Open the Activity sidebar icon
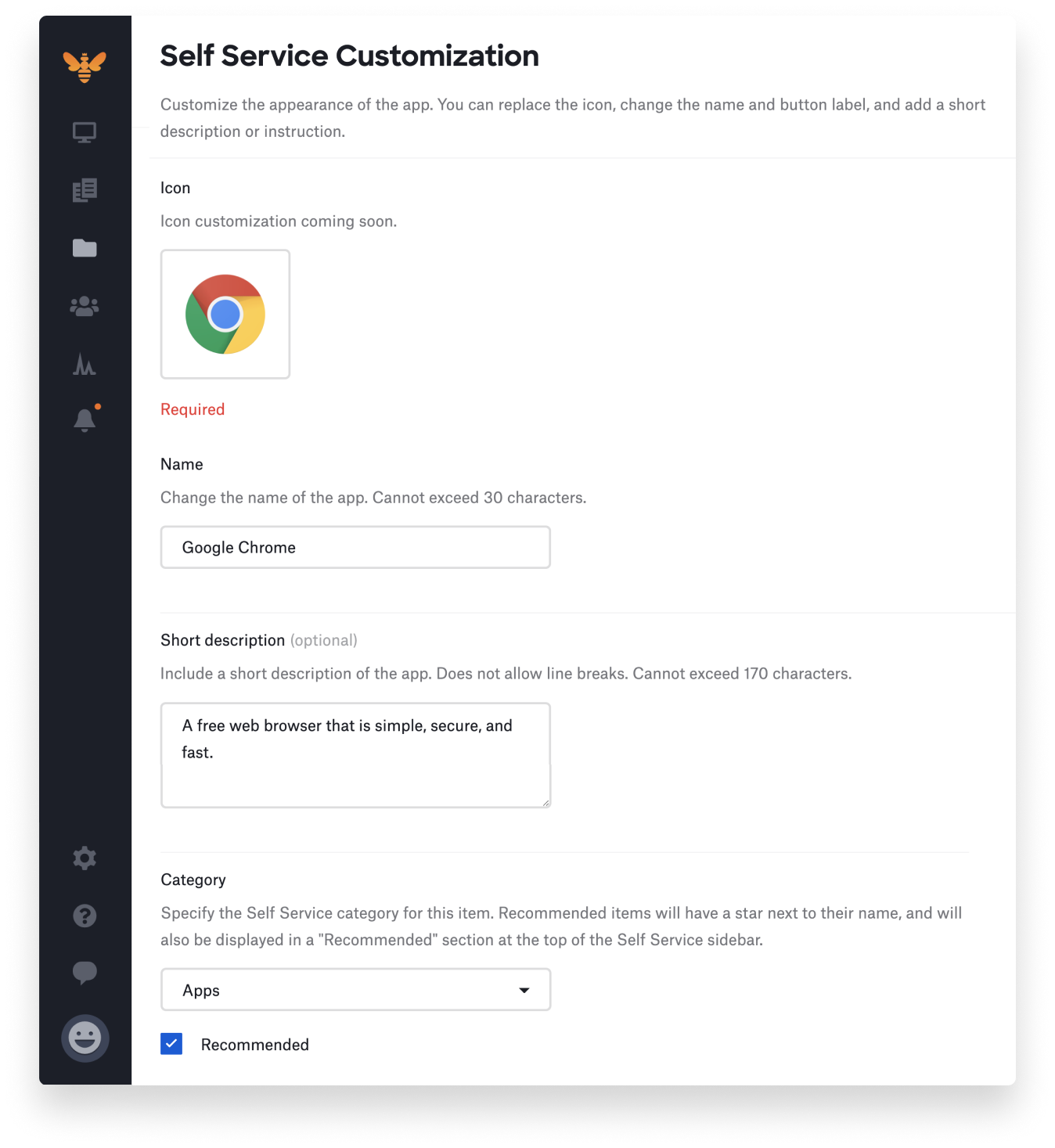Viewport: 1055px width, 1148px height. [85, 365]
